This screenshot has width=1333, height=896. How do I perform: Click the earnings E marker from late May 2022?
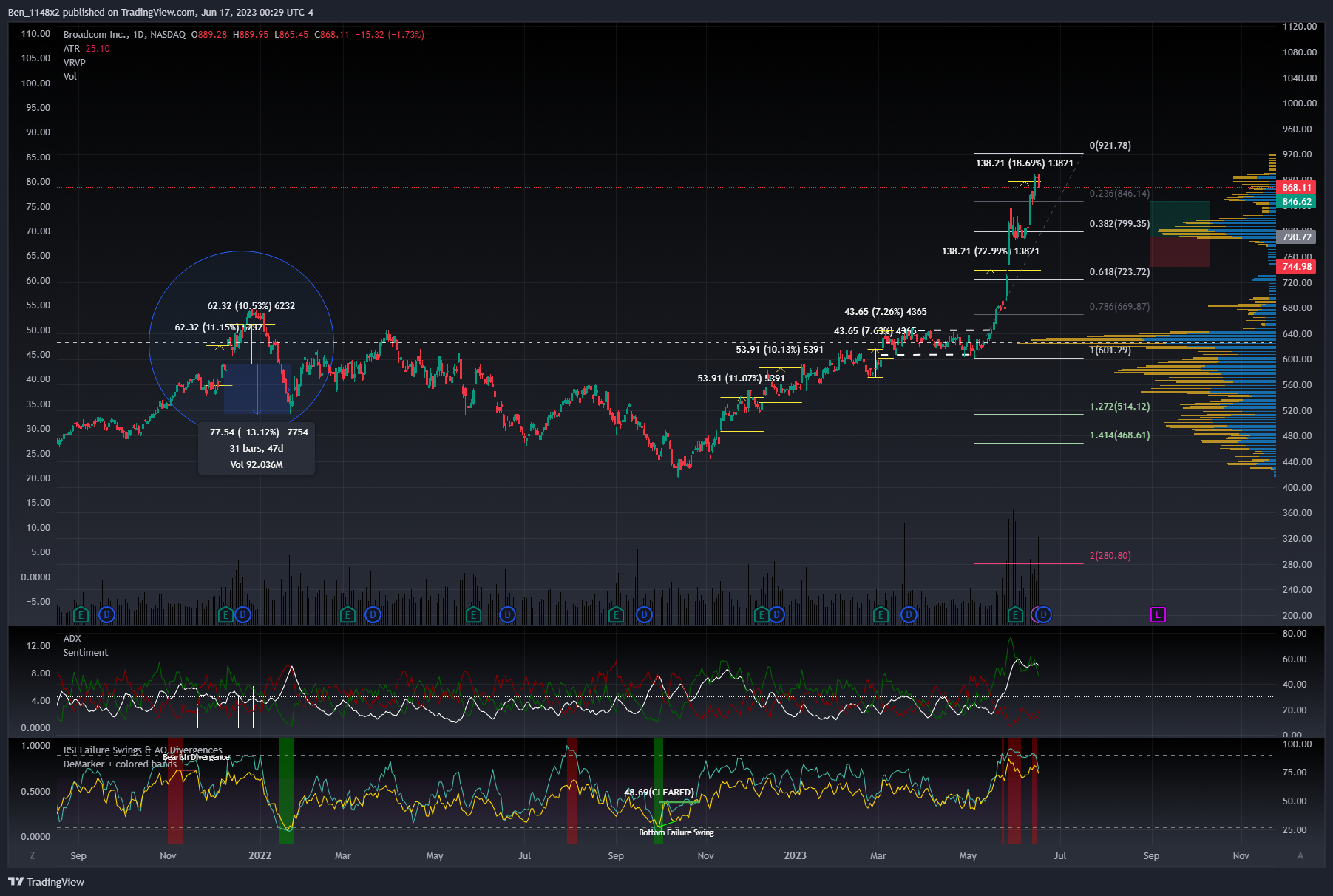coord(474,614)
